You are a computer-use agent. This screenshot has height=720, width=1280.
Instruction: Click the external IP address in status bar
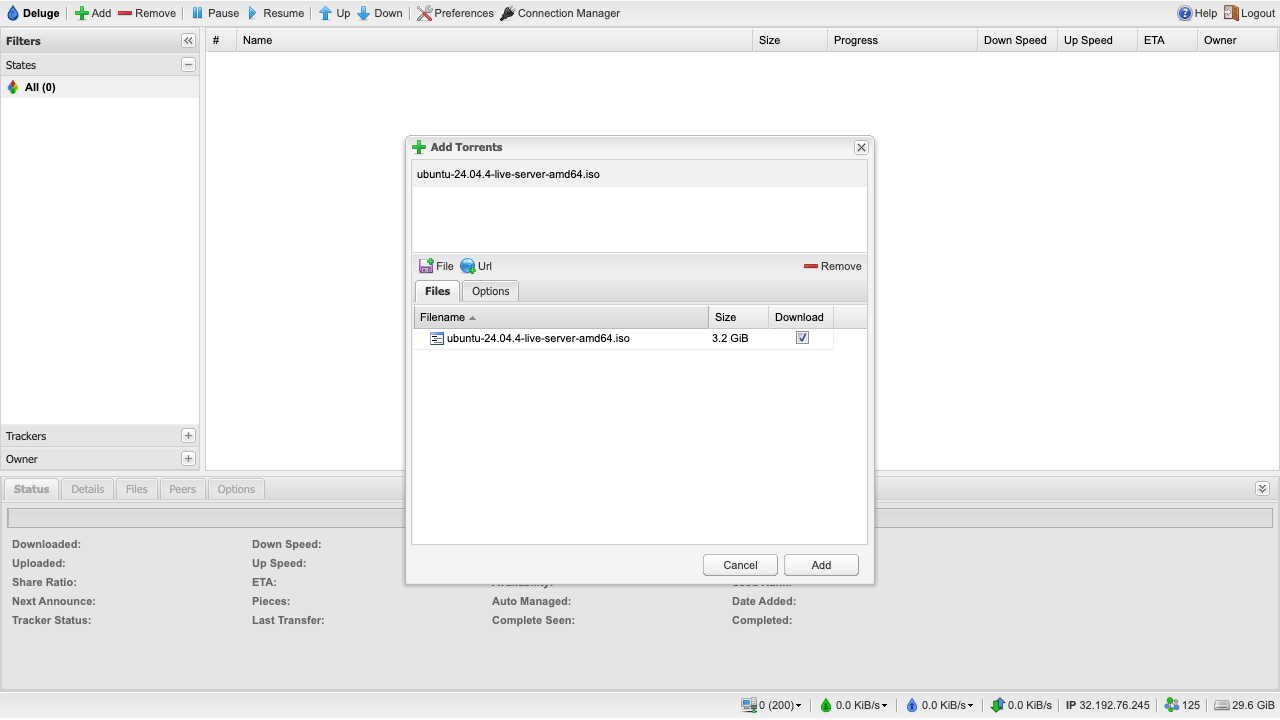point(1108,705)
